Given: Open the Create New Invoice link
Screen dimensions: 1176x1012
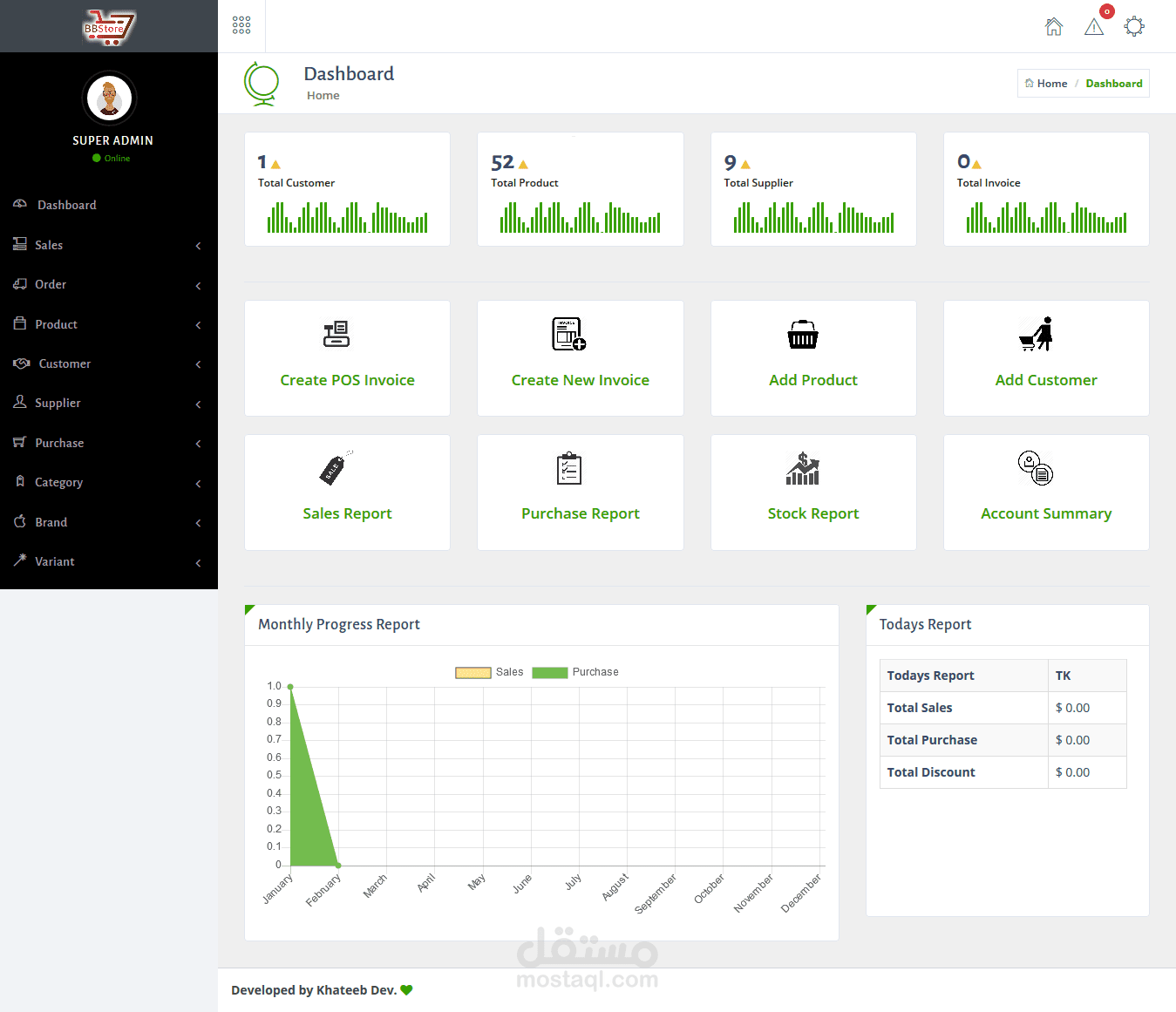Looking at the screenshot, I should (x=581, y=380).
